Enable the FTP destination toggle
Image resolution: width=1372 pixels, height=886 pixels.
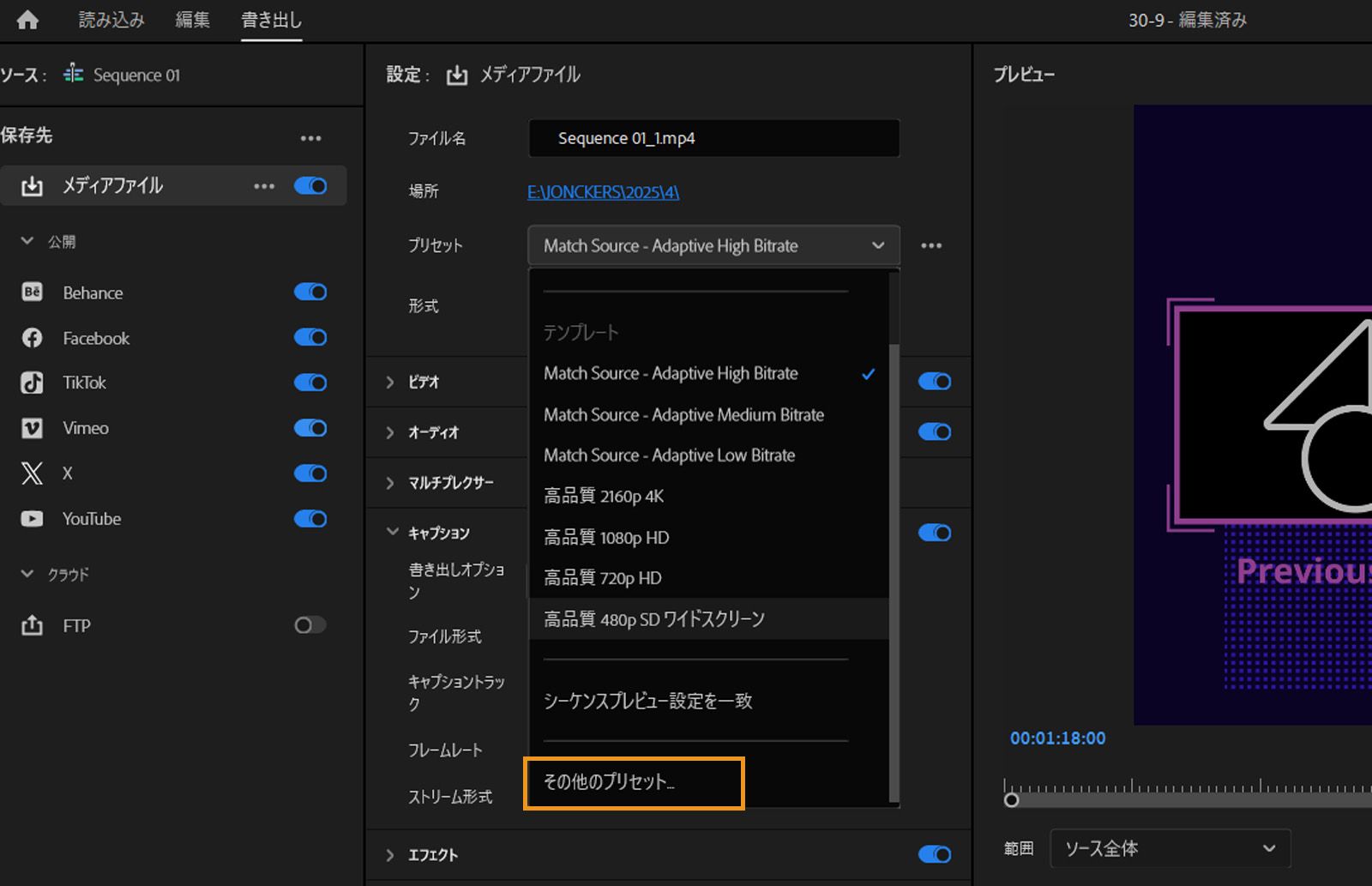310,625
